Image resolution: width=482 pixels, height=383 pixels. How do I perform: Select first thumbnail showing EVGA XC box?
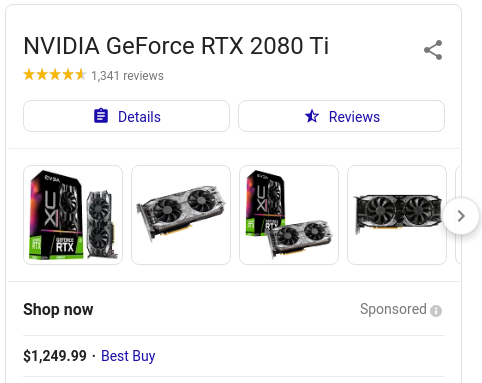click(x=73, y=215)
